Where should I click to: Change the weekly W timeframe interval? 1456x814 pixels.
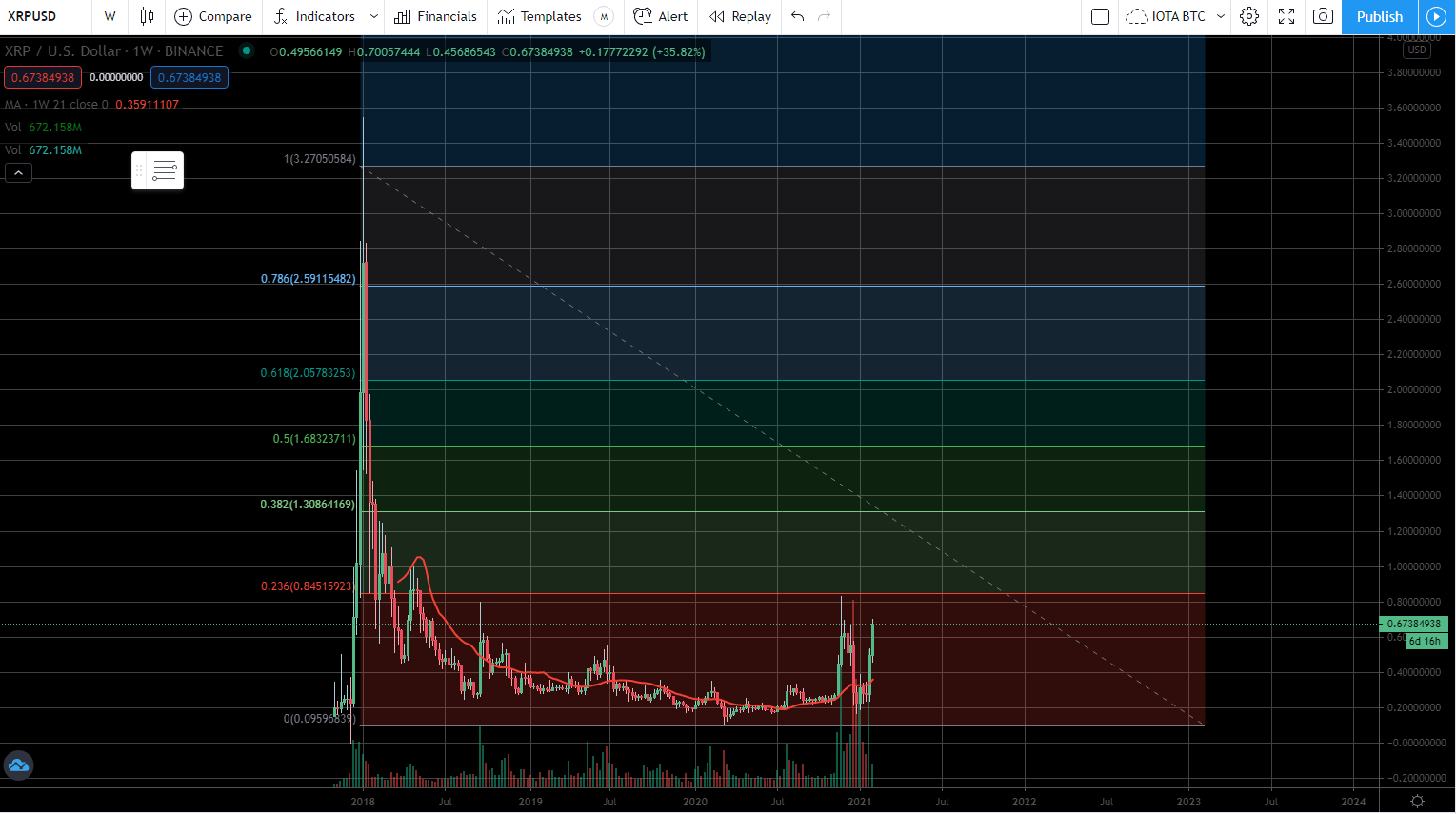(x=110, y=16)
